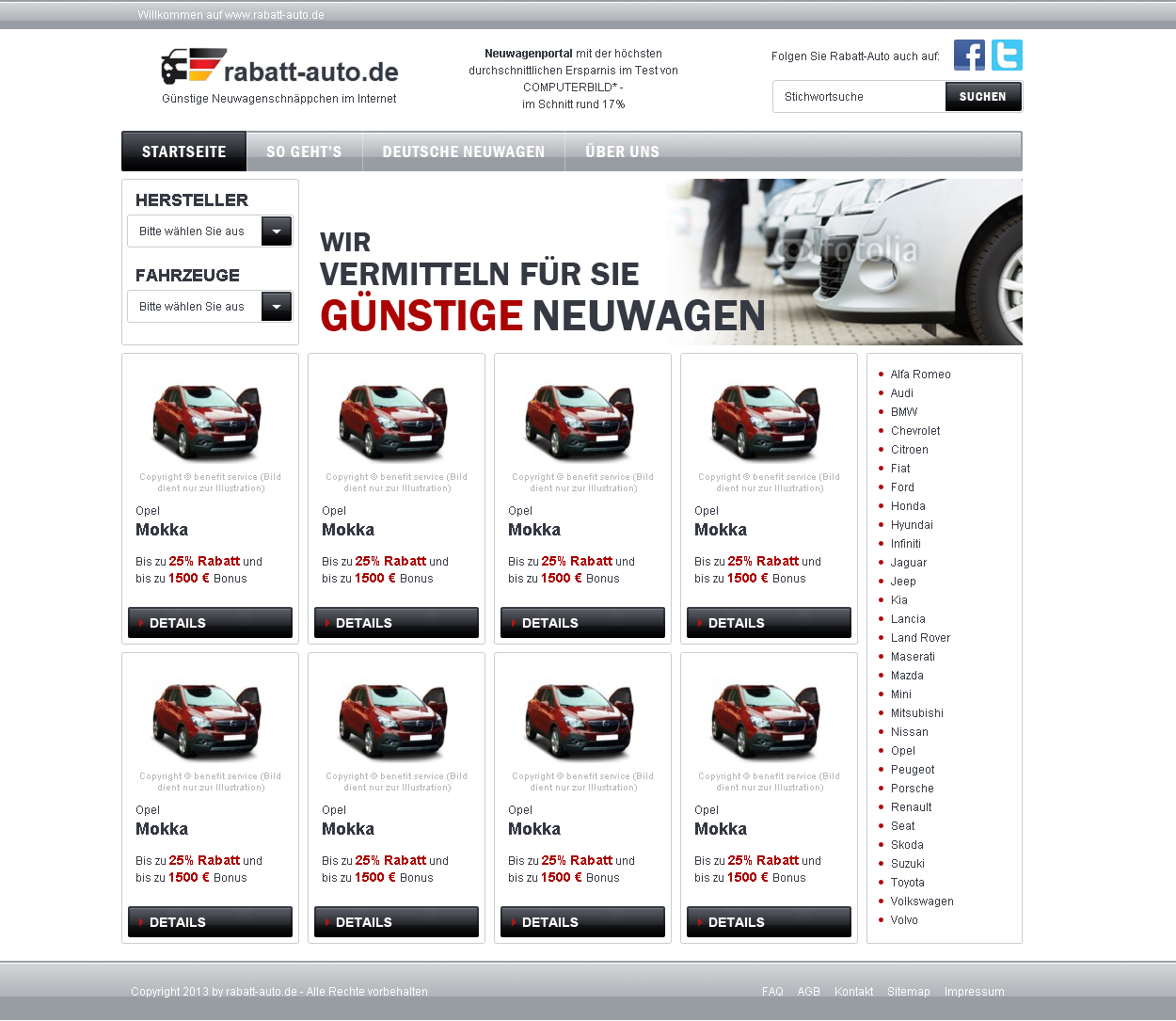Go to the Startseite tab
The width and height of the screenshot is (1176, 1021).
coord(184,152)
